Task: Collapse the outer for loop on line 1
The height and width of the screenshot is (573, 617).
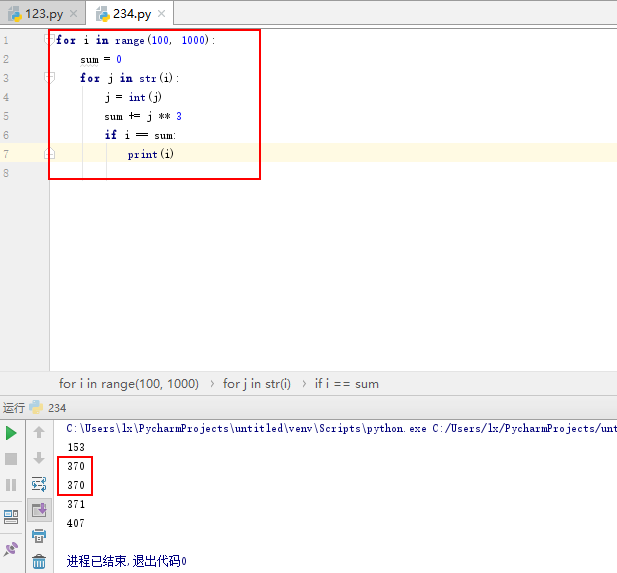Action: tap(50, 40)
